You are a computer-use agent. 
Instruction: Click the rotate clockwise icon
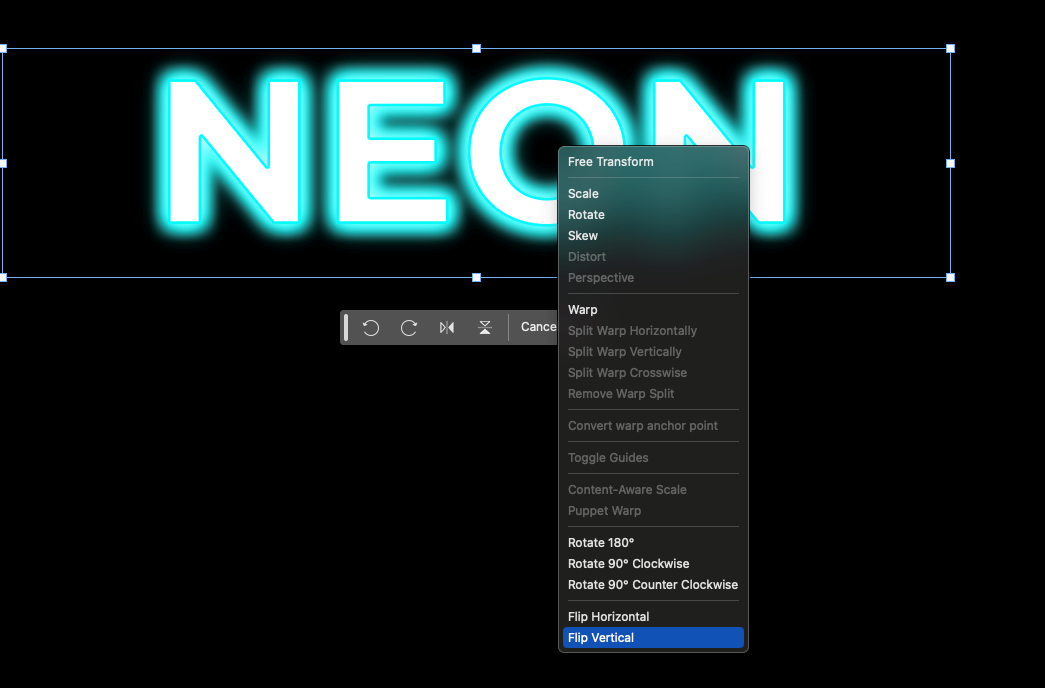[409, 327]
